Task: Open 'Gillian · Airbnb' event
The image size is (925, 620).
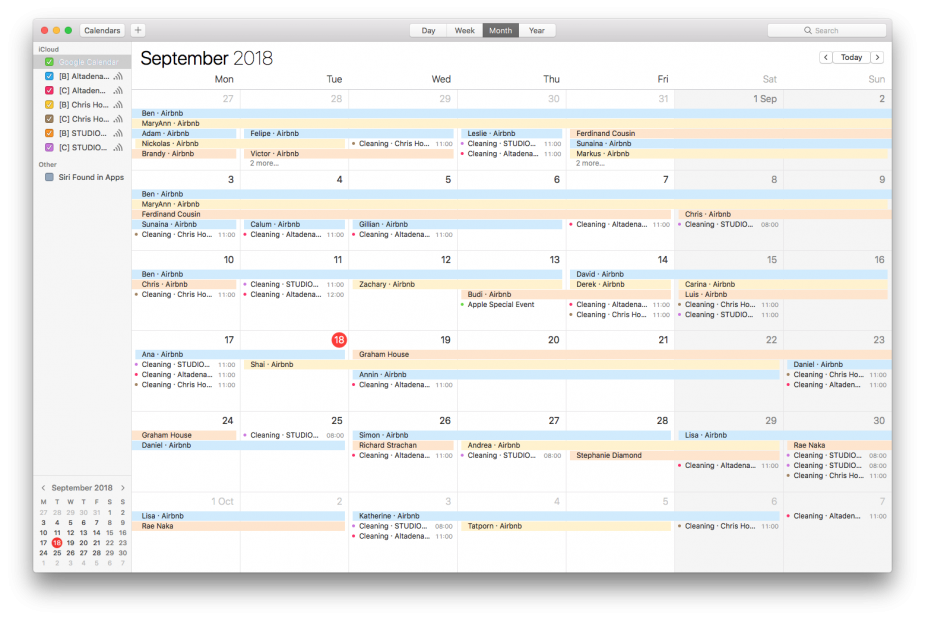Action: pos(457,225)
